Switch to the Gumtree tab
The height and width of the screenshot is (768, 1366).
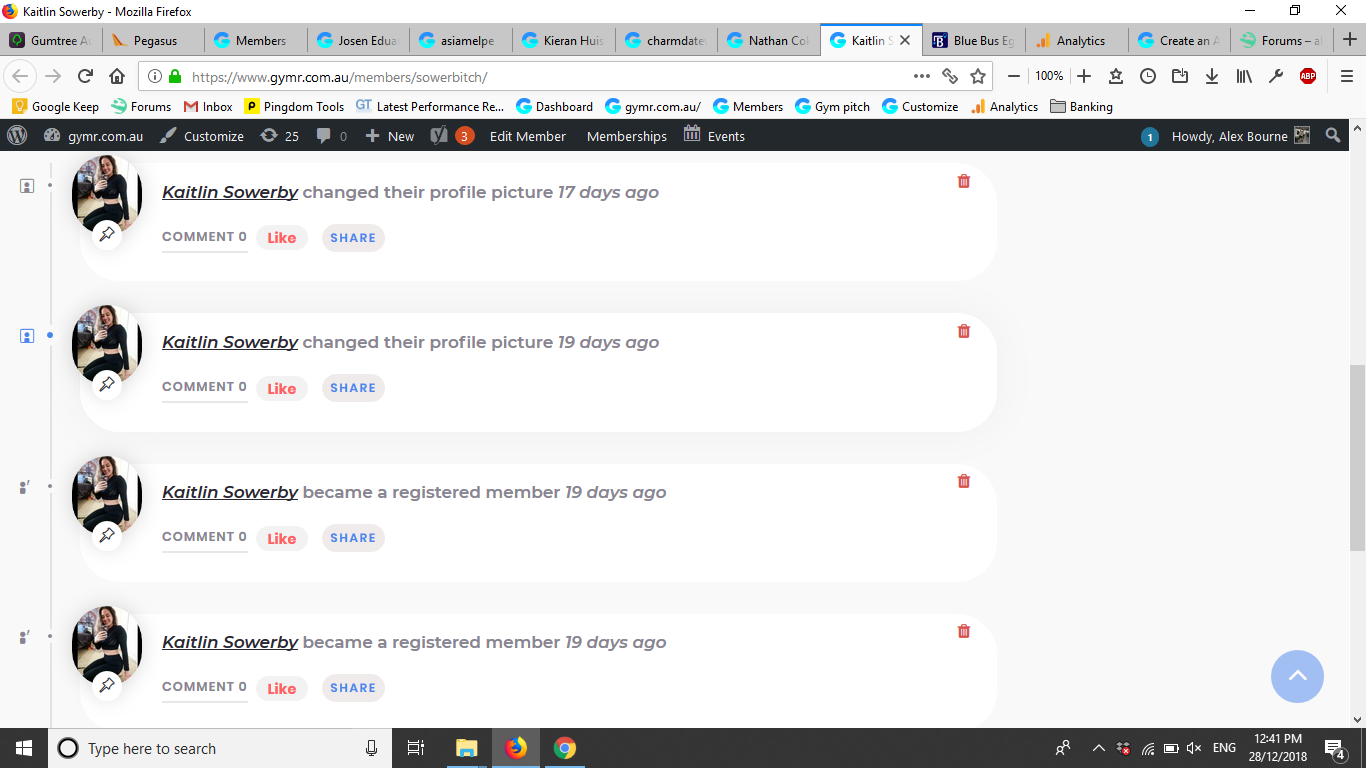tap(51, 41)
